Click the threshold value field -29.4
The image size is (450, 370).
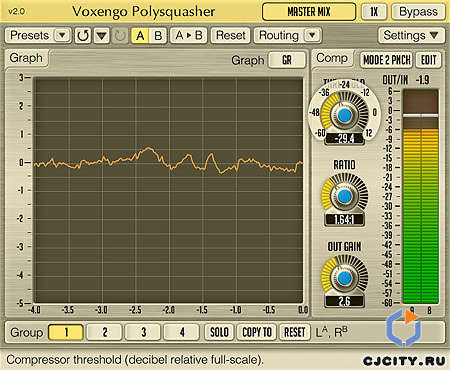point(344,138)
